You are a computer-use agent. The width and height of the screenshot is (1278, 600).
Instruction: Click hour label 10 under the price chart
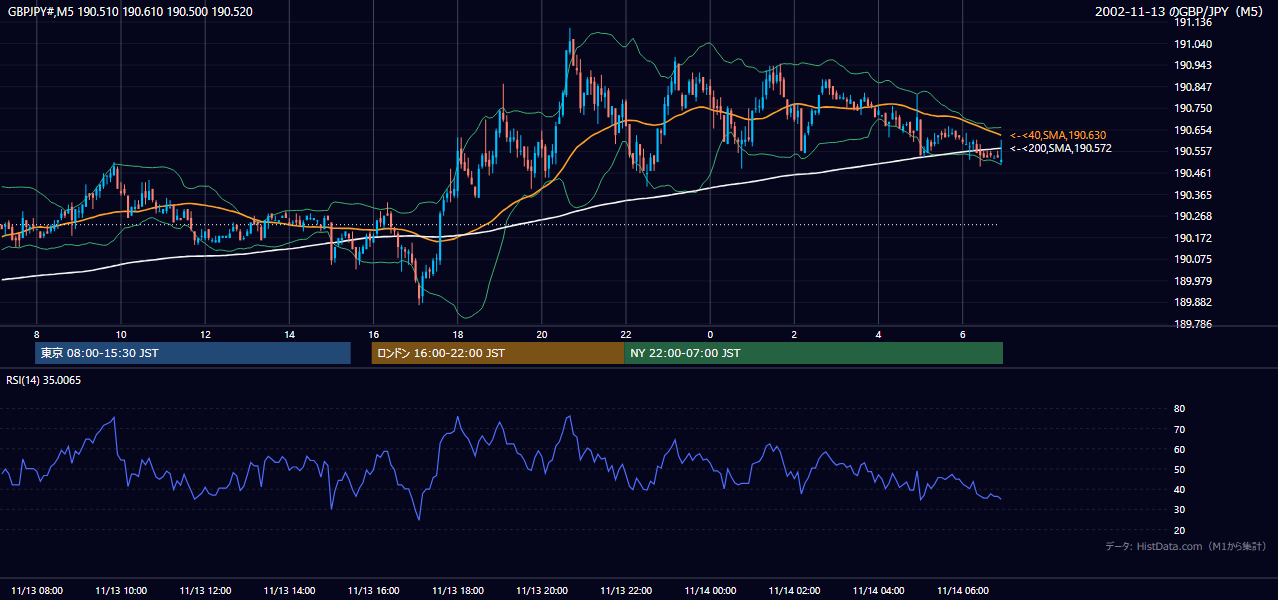121,334
